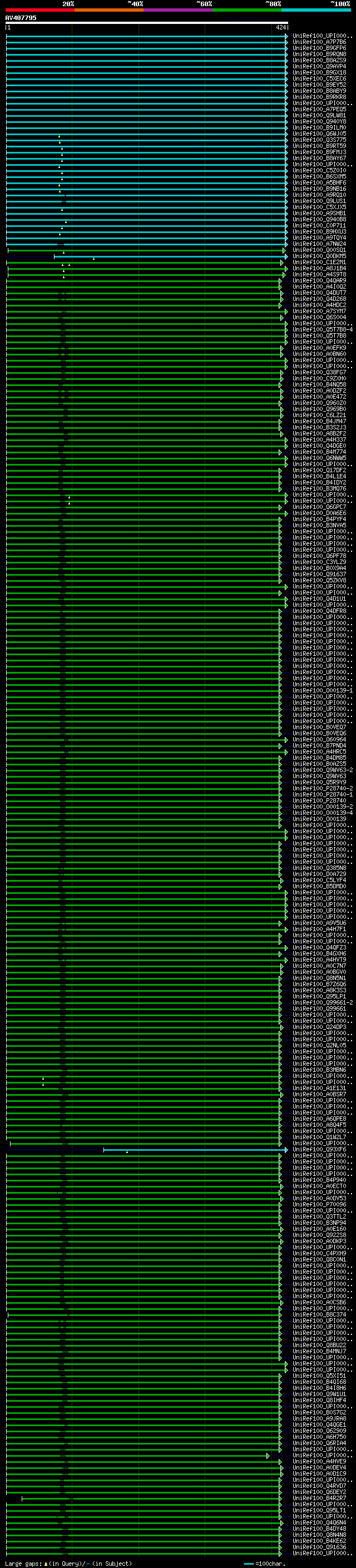This screenshot has height=1568, width=356.
Task: Open hit UniRef100_C0P711
Action: (319, 225)
